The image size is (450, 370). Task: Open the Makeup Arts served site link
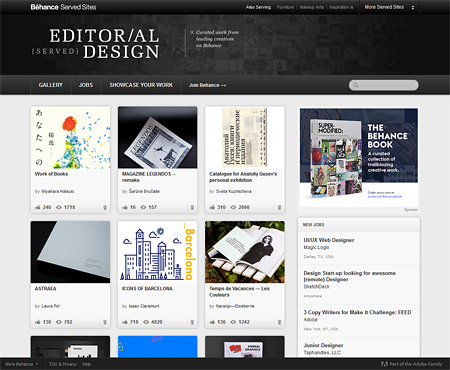312,7
